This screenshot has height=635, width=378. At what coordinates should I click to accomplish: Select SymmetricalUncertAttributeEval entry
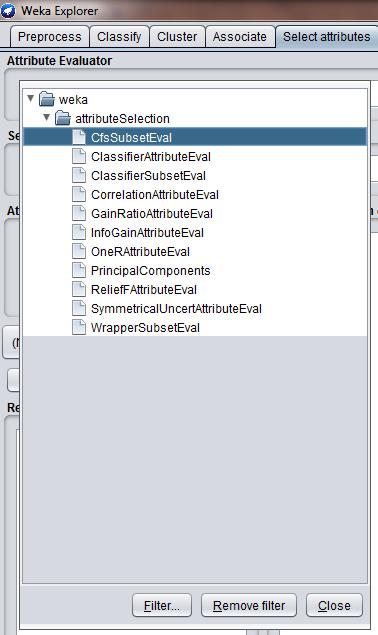pyautogui.click(x=176, y=309)
